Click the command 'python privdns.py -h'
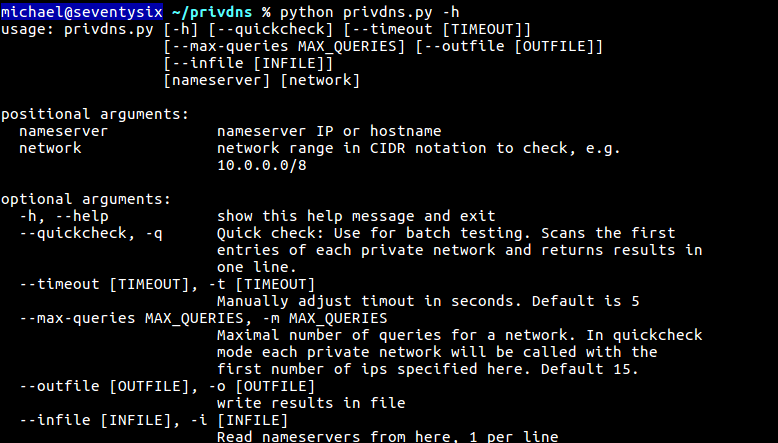 click(x=370, y=12)
